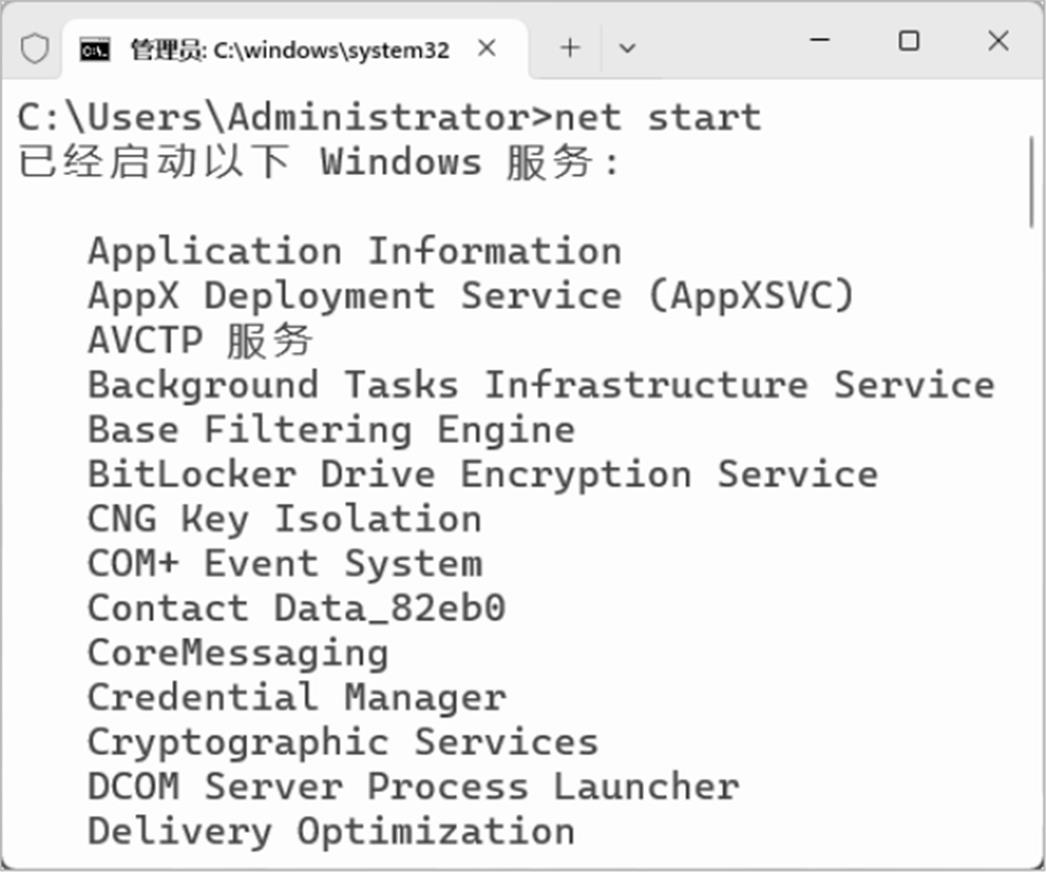The width and height of the screenshot is (1046, 872).
Task: Click the "BitLocker Drive Encryption Service" line
Action: click(x=482, y=474)
